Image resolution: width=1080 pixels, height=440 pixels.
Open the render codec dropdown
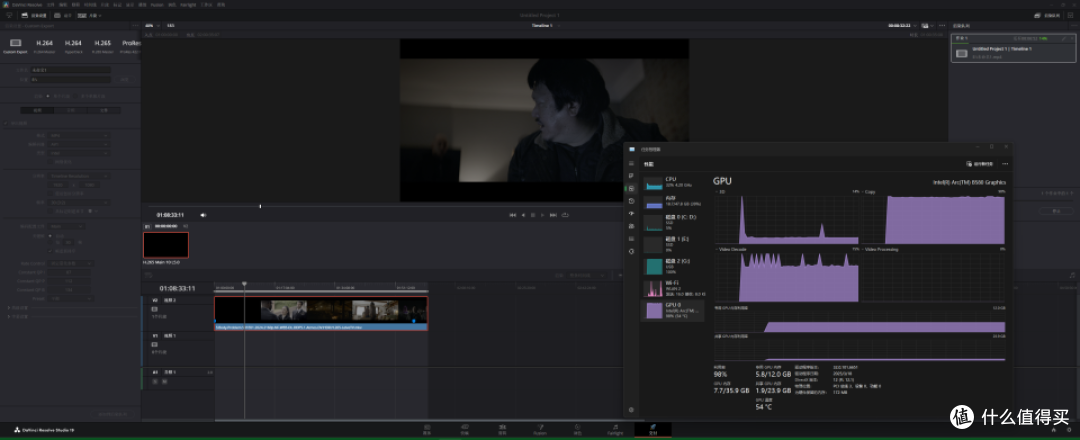pyautogui.click(x=78, y=144)
